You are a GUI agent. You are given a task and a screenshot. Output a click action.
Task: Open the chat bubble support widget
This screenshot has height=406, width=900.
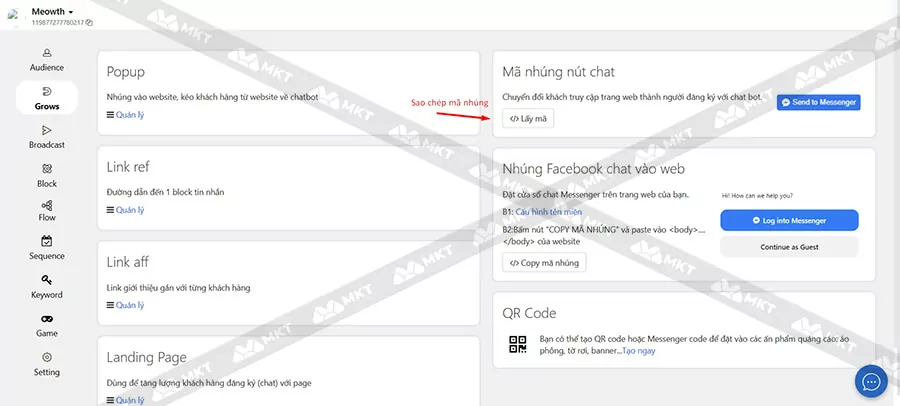tap(871, 381)
